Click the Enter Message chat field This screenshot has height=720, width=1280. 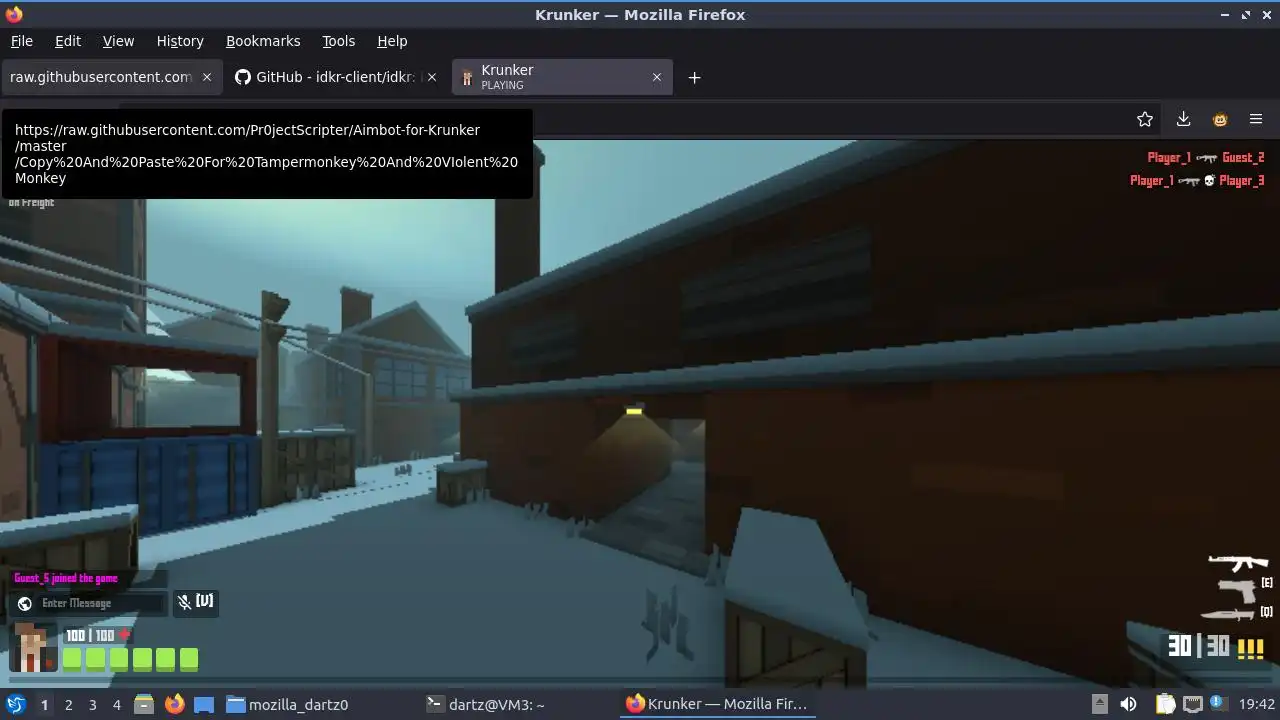coord(102,603)
